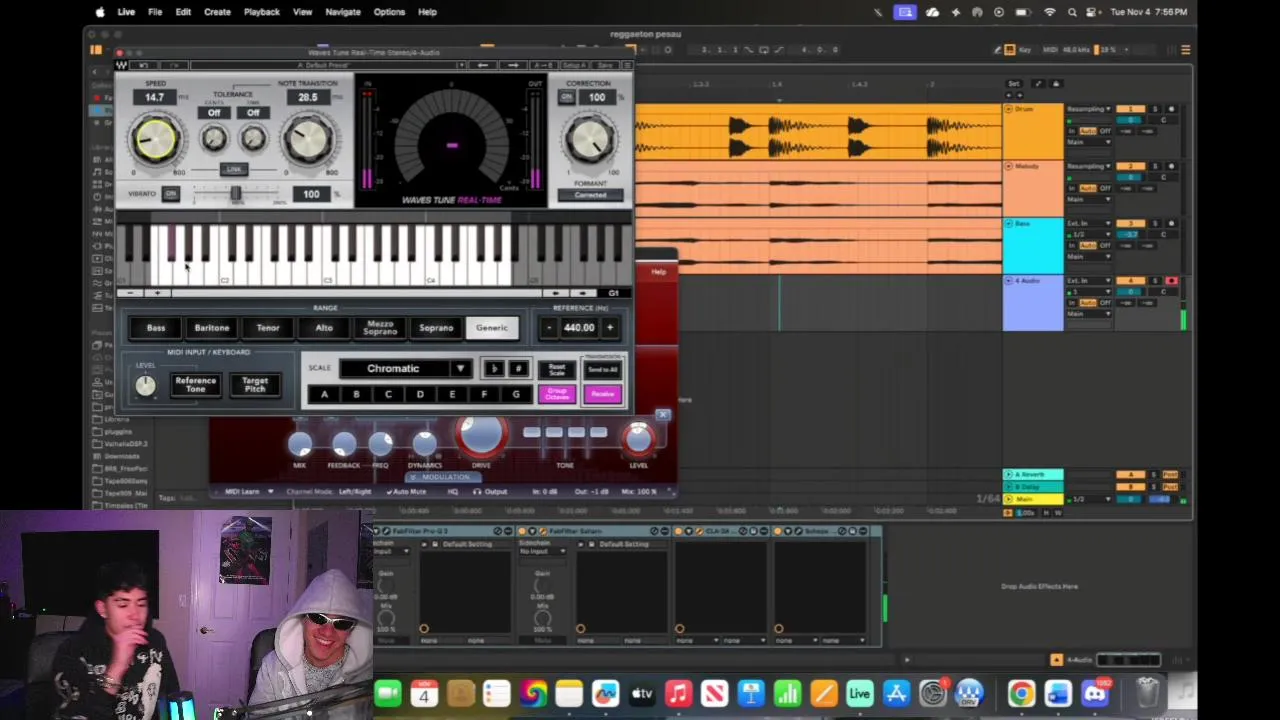Click the Vibrato amount slider handle
The height and width of the screenshot is (720, 1280).
tap(235, 193)
